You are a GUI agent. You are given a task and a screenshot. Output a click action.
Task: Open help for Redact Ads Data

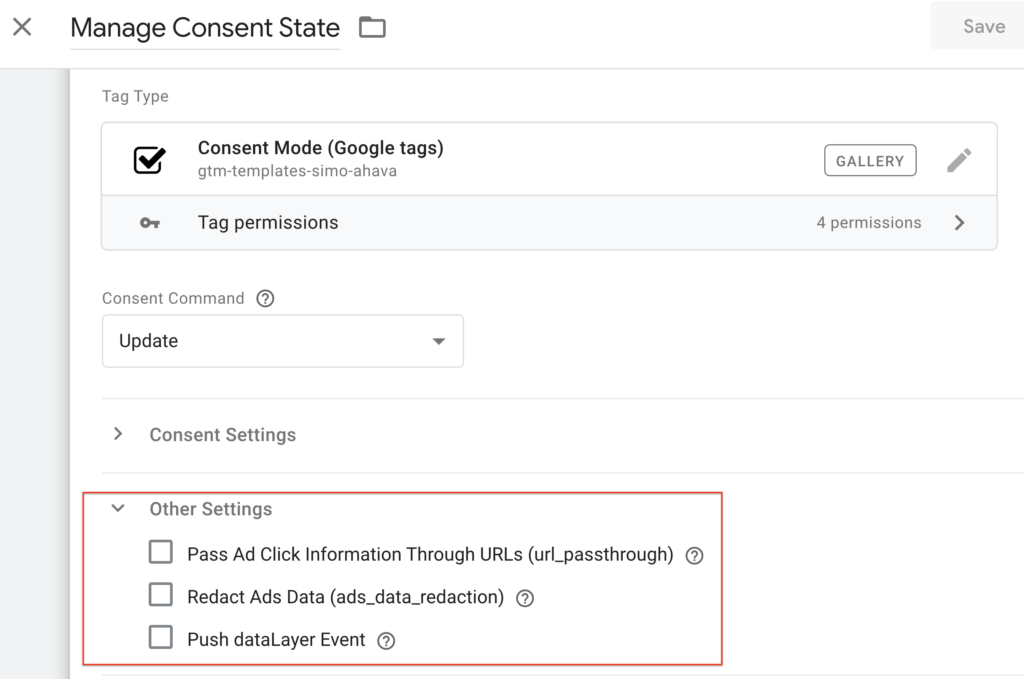point(524,598)
